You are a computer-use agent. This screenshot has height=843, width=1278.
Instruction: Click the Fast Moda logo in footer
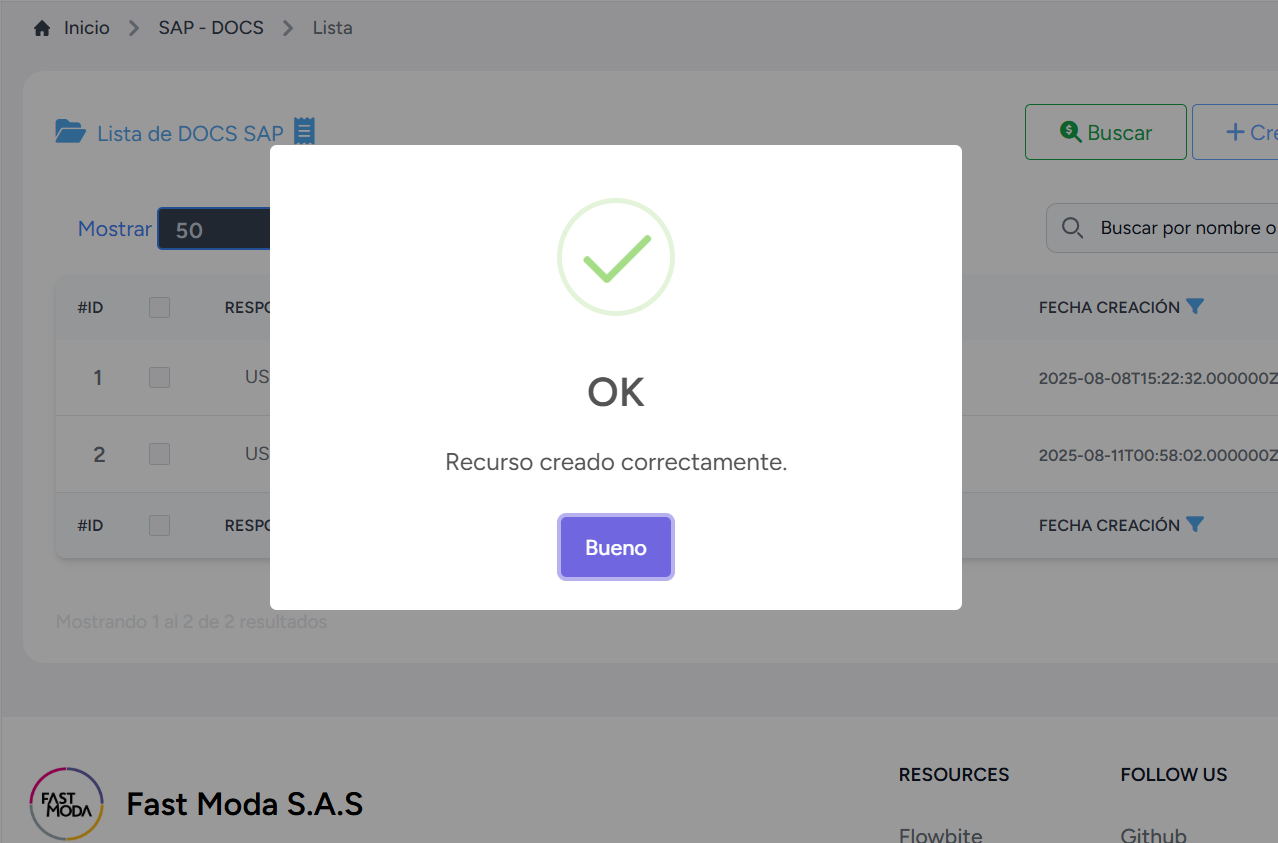pyautogui.click(x=67, y=803)
